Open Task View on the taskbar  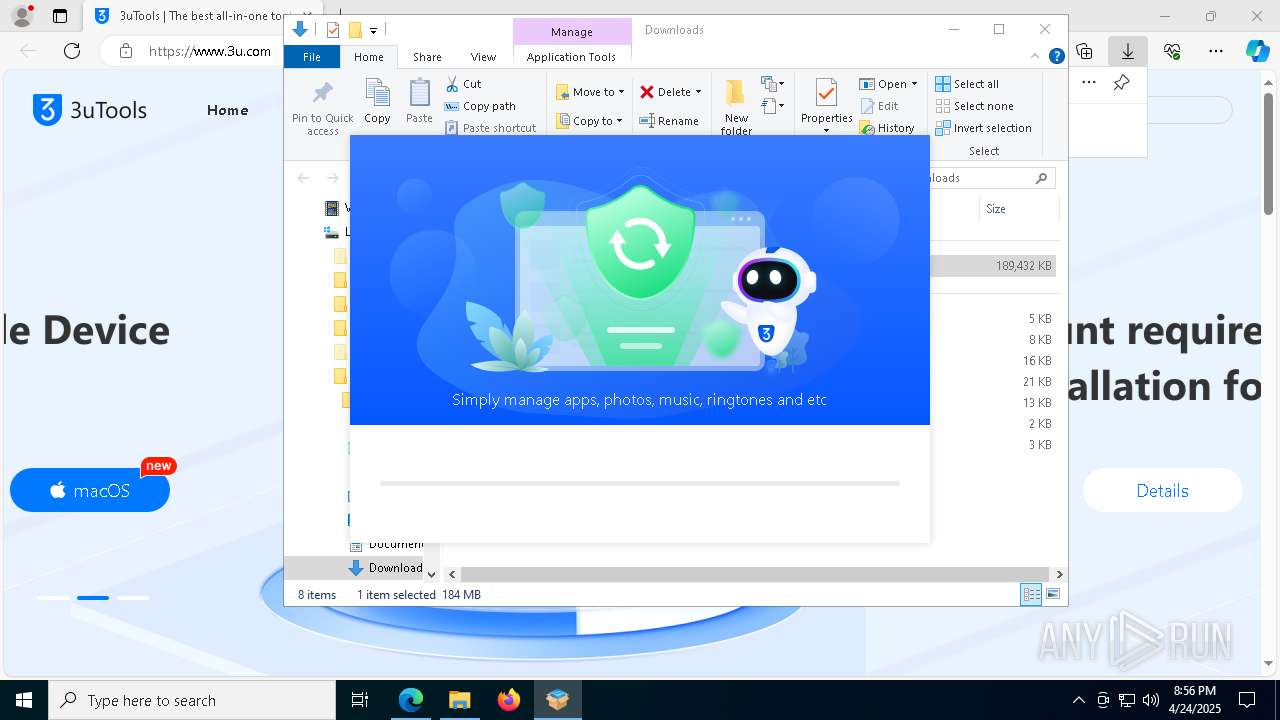(x=361, y=700)
